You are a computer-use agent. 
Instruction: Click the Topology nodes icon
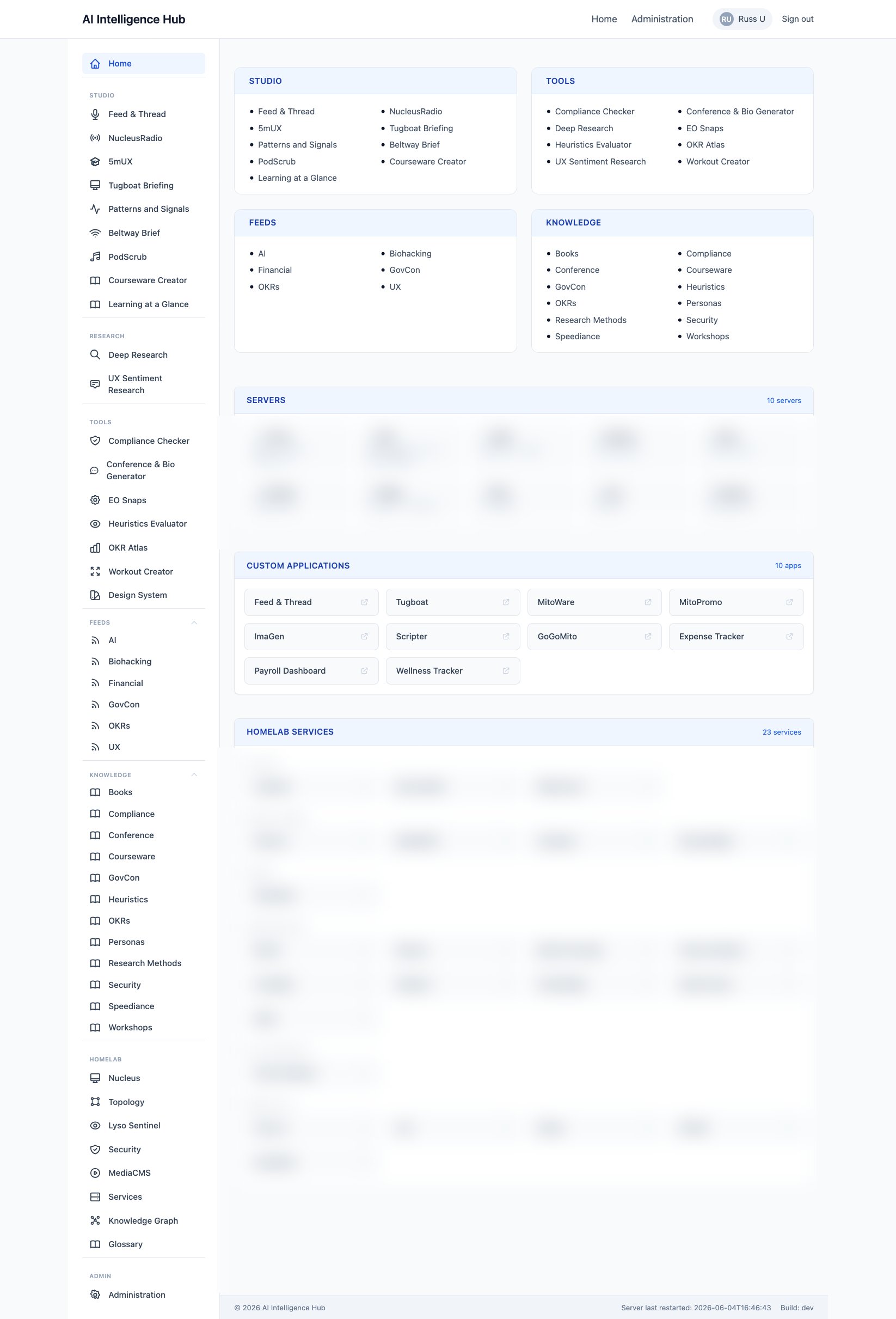[95, 1102]
